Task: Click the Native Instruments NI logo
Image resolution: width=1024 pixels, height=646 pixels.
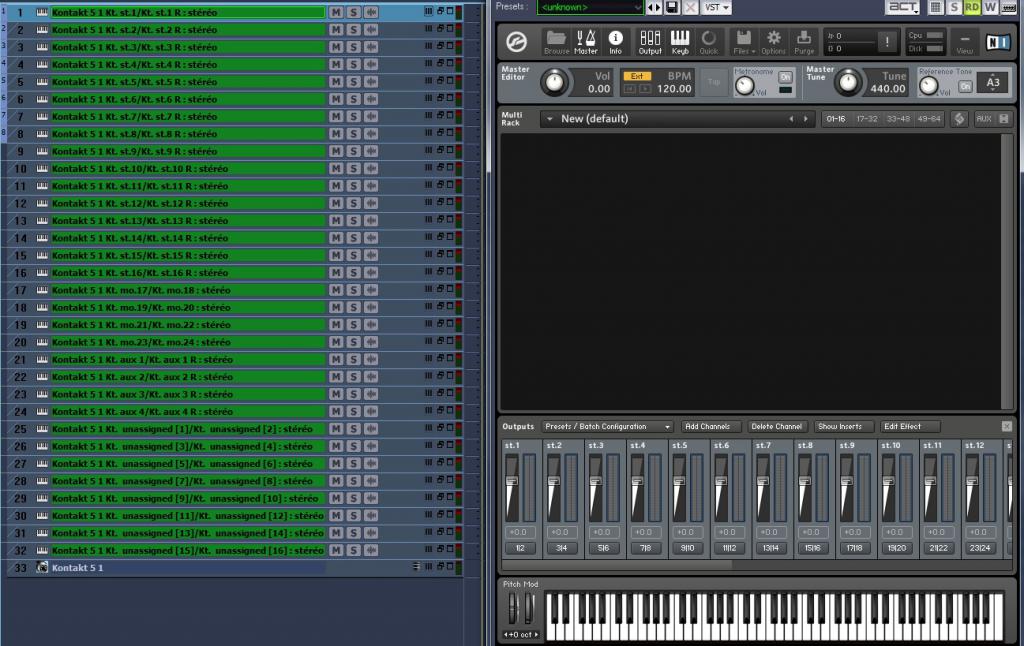Action: (997, 42)
